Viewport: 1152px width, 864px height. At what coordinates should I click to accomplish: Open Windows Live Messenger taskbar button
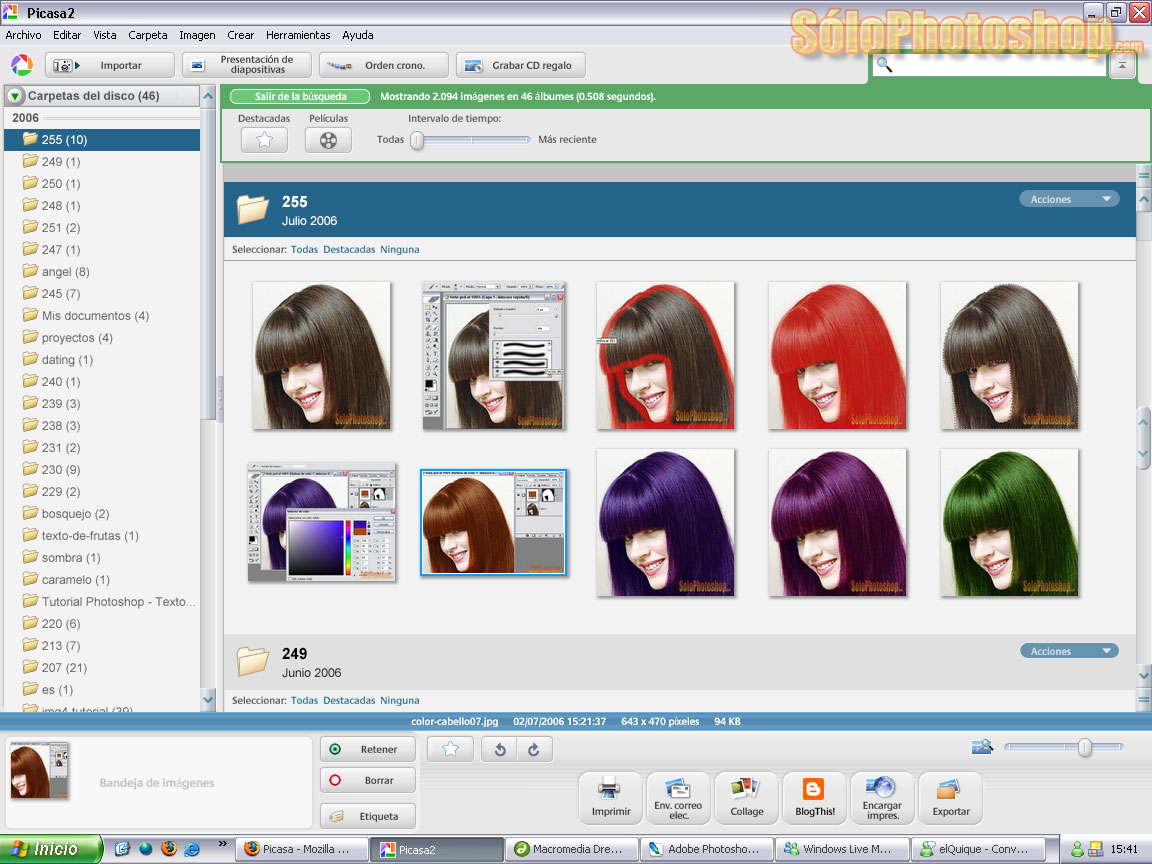pyautogui.click(x=843, y=849)
